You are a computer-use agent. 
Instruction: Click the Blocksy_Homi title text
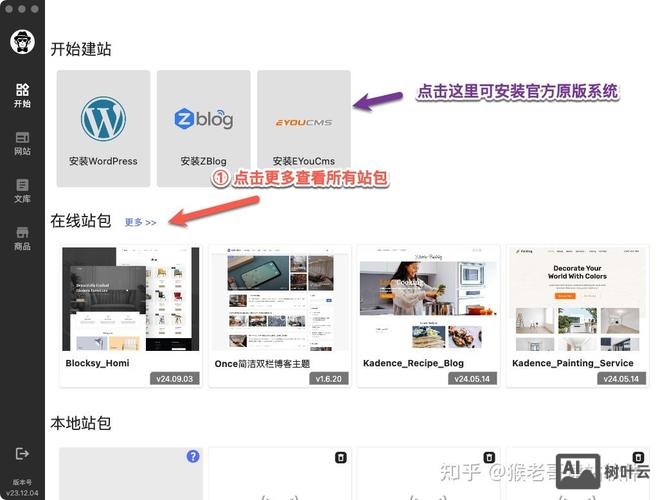[x=97, y=363]
